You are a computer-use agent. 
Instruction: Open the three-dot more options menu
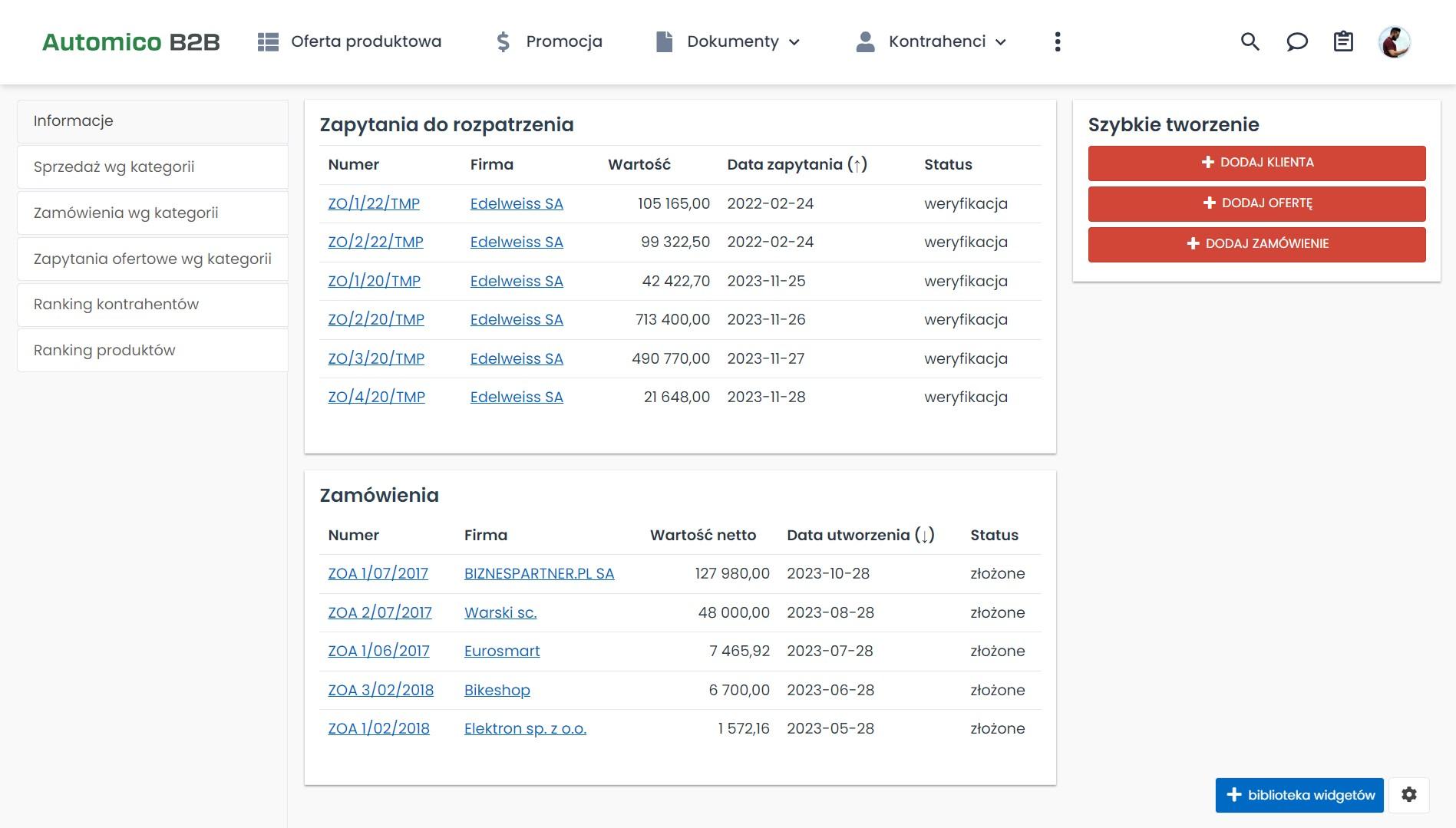point(1058,41)
